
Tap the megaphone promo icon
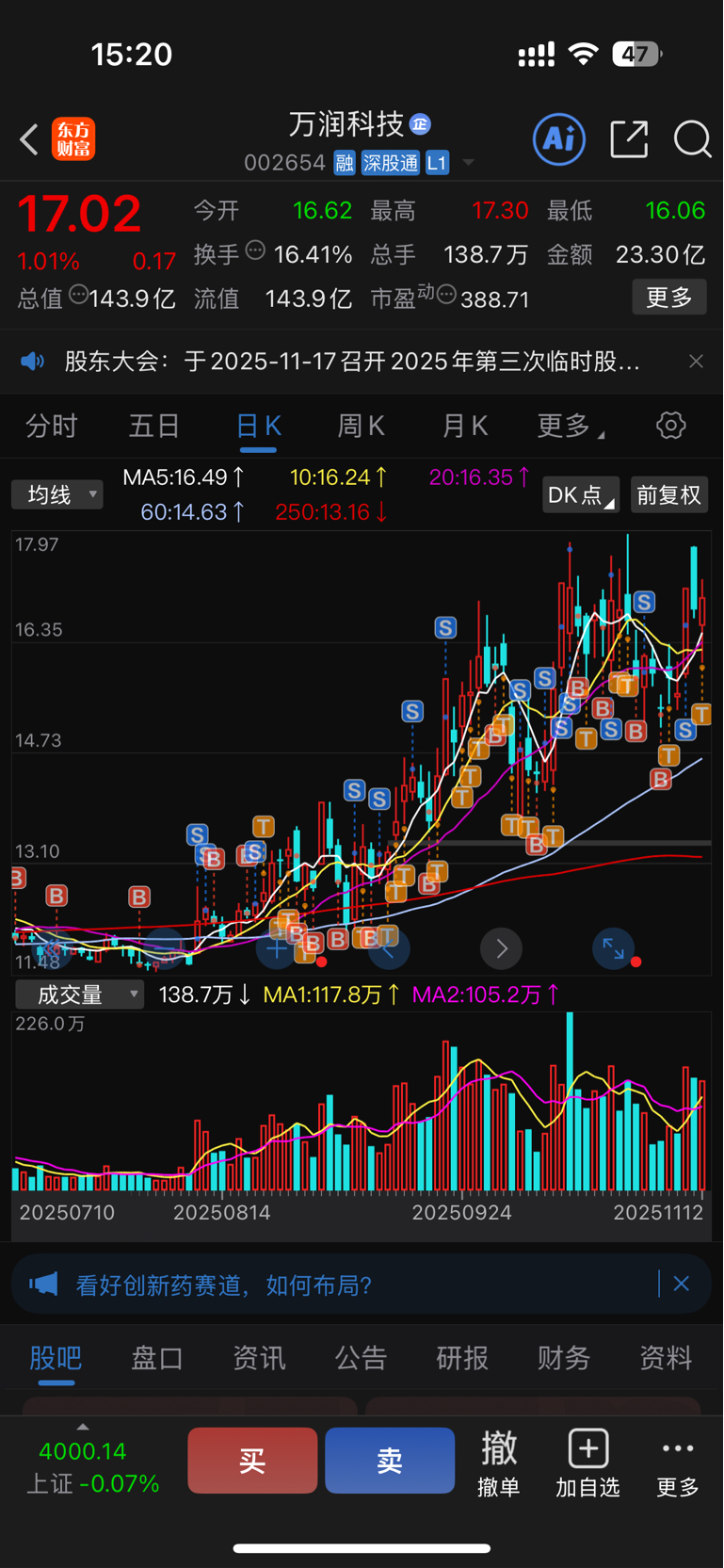[x=43, y=1285]
